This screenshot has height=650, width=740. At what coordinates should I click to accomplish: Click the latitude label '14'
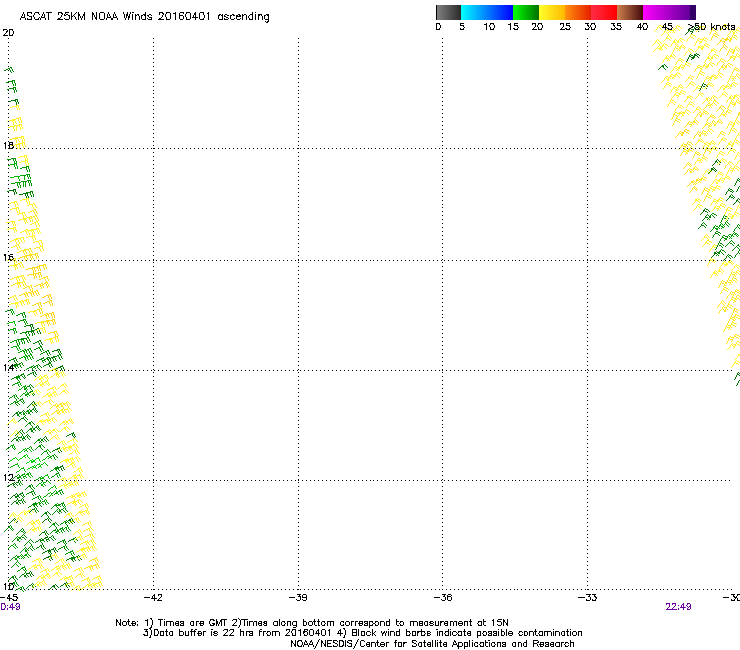8,367
